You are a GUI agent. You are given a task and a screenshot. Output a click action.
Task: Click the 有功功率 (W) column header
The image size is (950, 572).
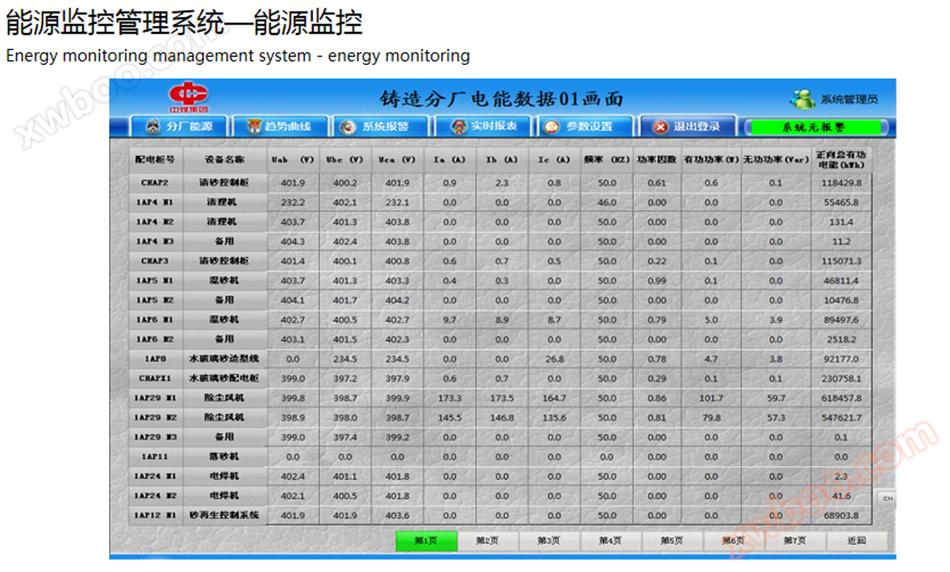[x=711, y=159]
